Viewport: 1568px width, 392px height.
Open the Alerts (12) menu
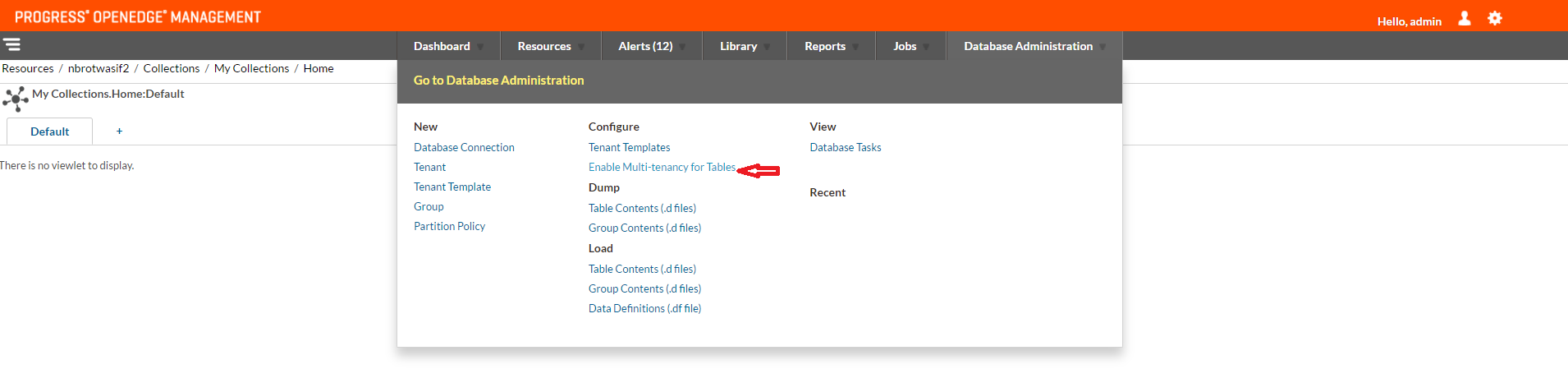coord(645,46)
